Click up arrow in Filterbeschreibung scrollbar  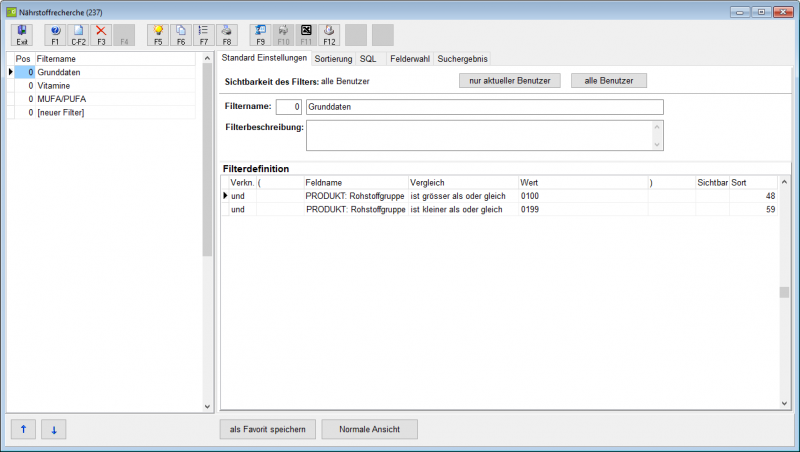click(657, 127)
